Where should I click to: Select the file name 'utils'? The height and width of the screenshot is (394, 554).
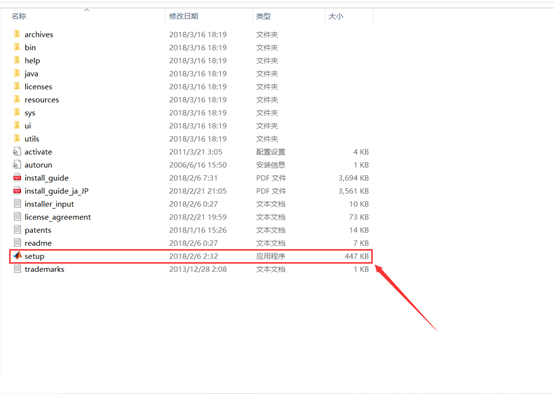pos(32,139)
